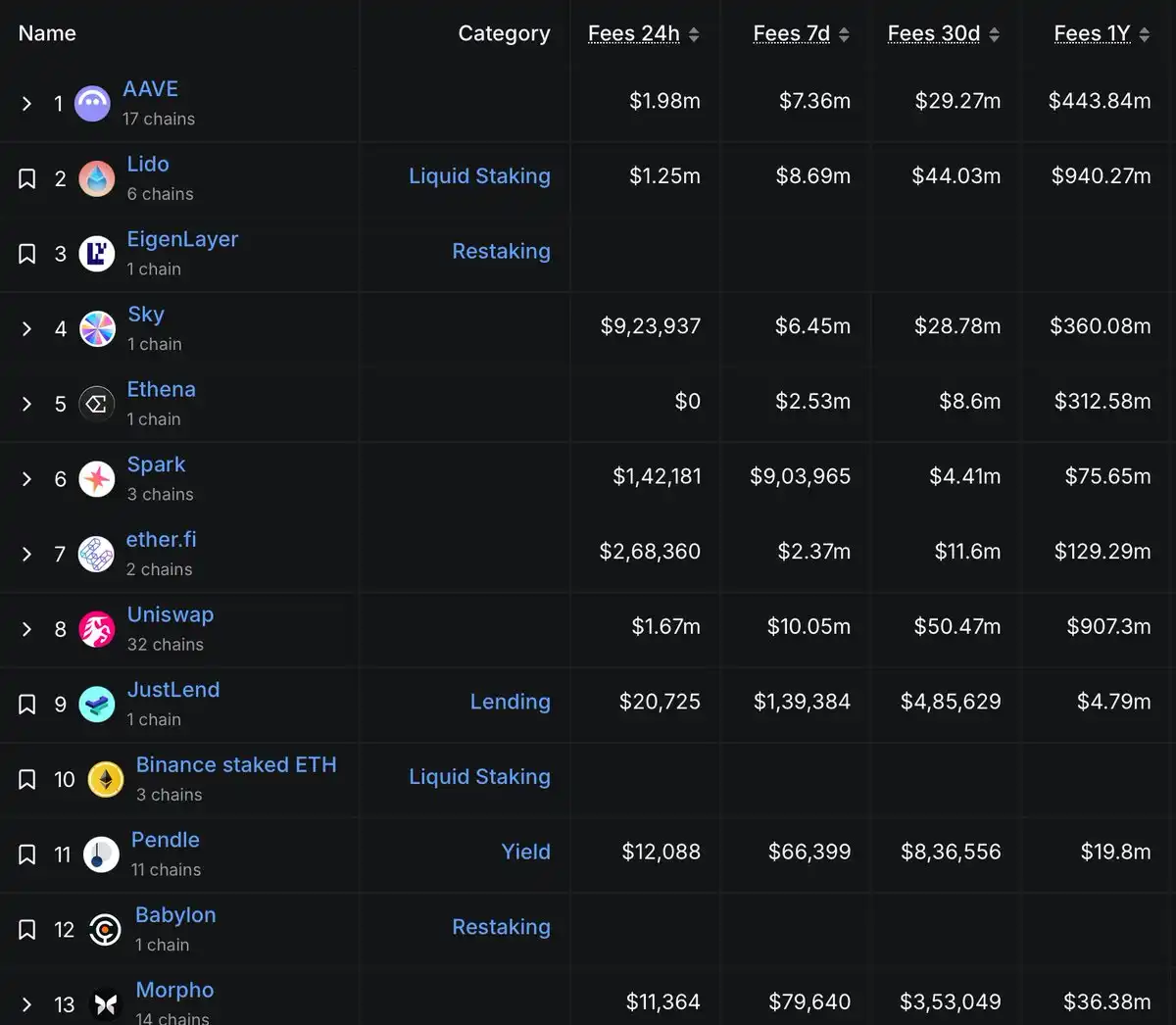Viewport: 1176px width, 1025px height.
Task: Open the Yield category for Pendle
Action: point(525,852)
